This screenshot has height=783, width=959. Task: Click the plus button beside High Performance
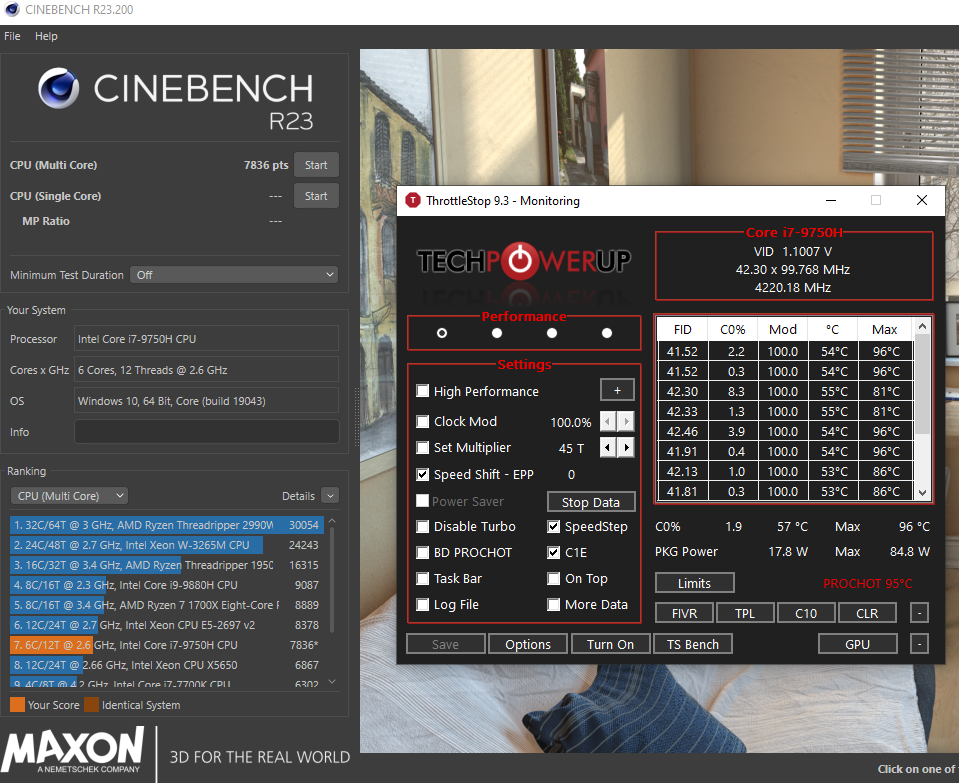tap(617, 390)
